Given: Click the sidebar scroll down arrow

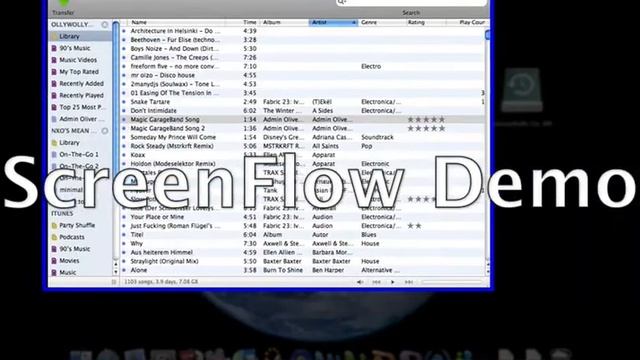Looking at the screenshot, I should click(x=116, y=271).
